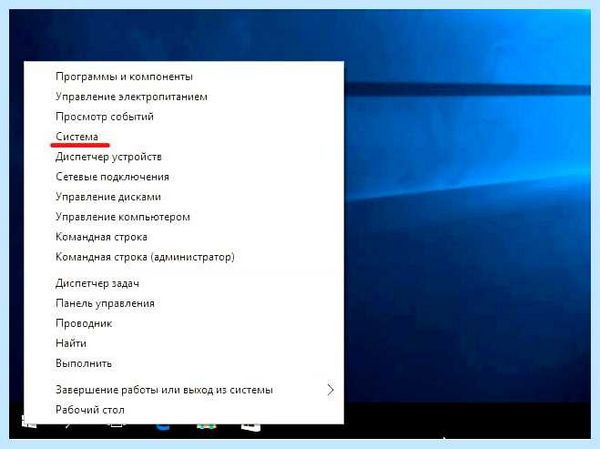Choose Выполнить menu item

pos(184,363)
